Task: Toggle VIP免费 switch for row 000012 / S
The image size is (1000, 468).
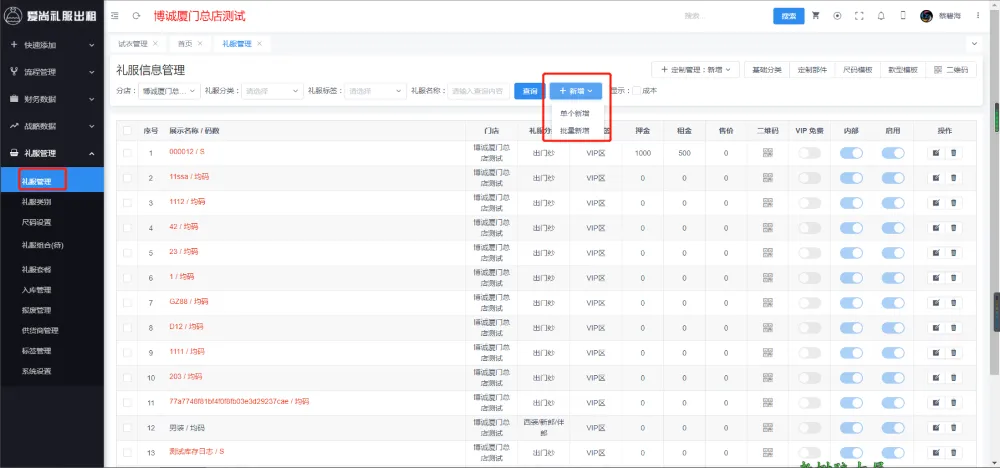Action: (809, 153)
